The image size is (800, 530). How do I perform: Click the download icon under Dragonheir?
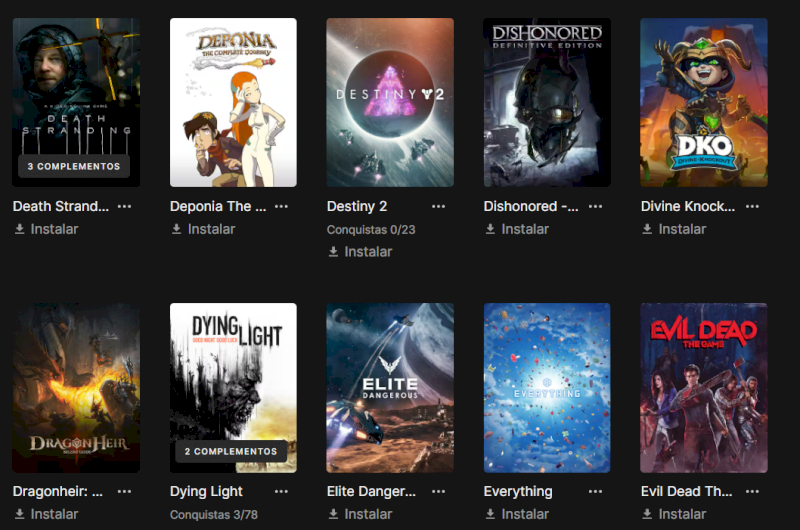coord(19,514)
